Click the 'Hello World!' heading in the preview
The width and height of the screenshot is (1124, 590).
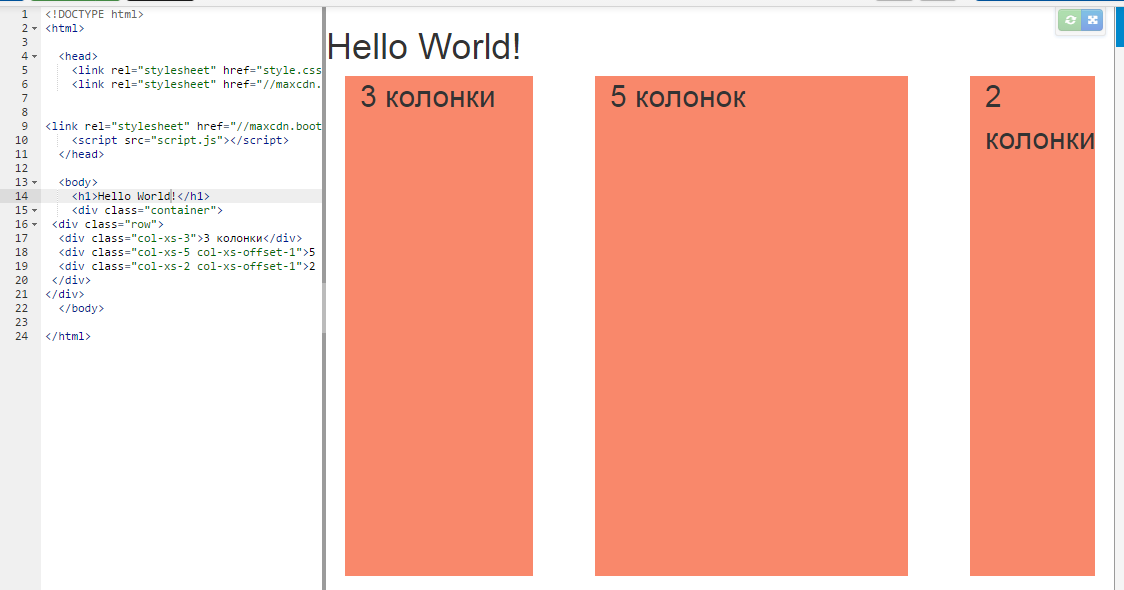click(x=424, y=46)
